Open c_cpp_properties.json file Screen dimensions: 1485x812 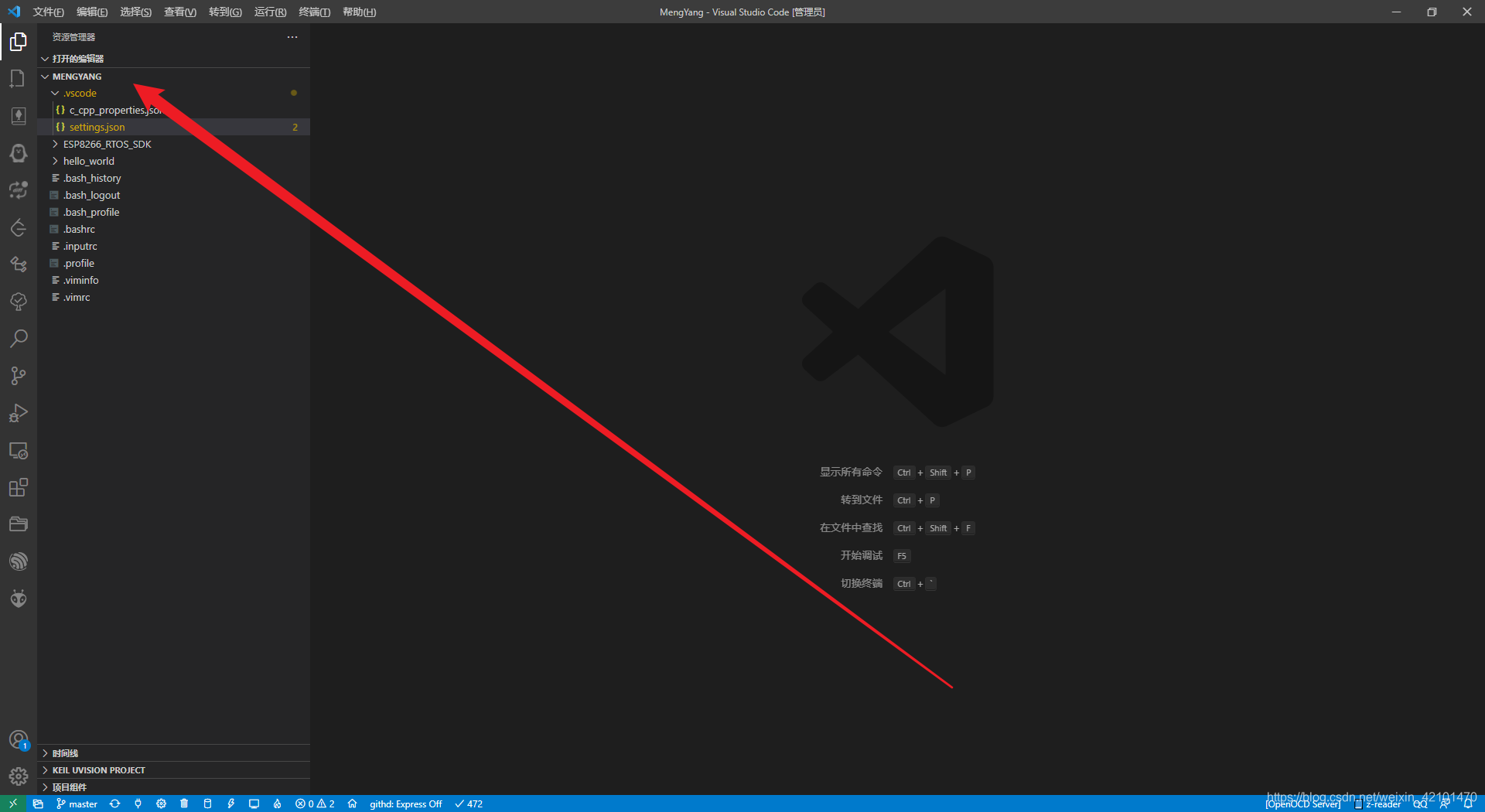173,110
